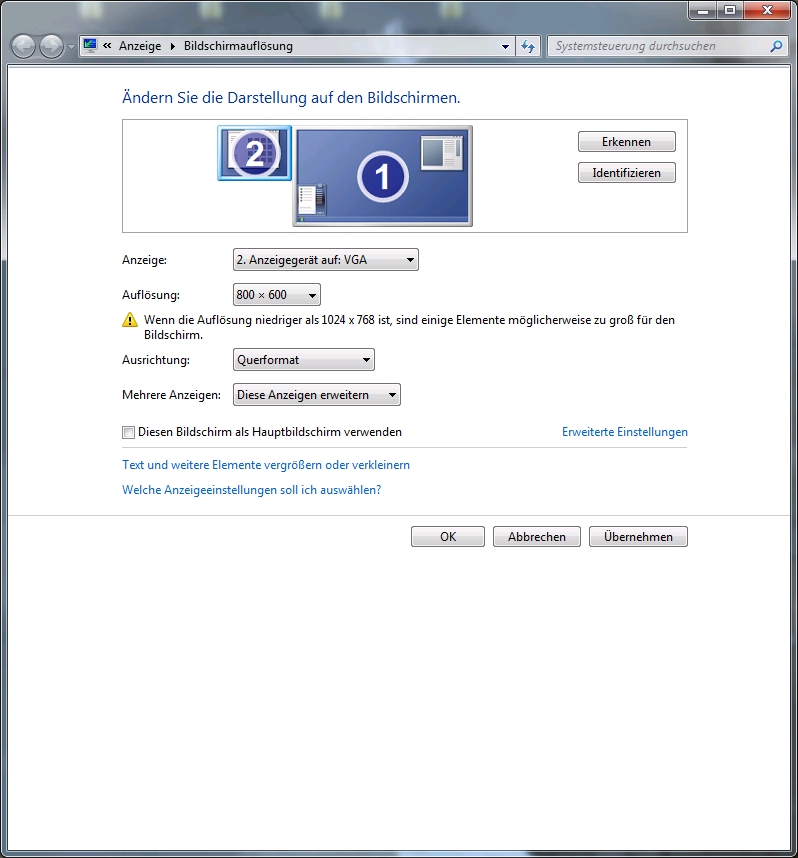
Task: Click the control panel icon in address bar
Action: pyautogui.click(x=91, y=45)
